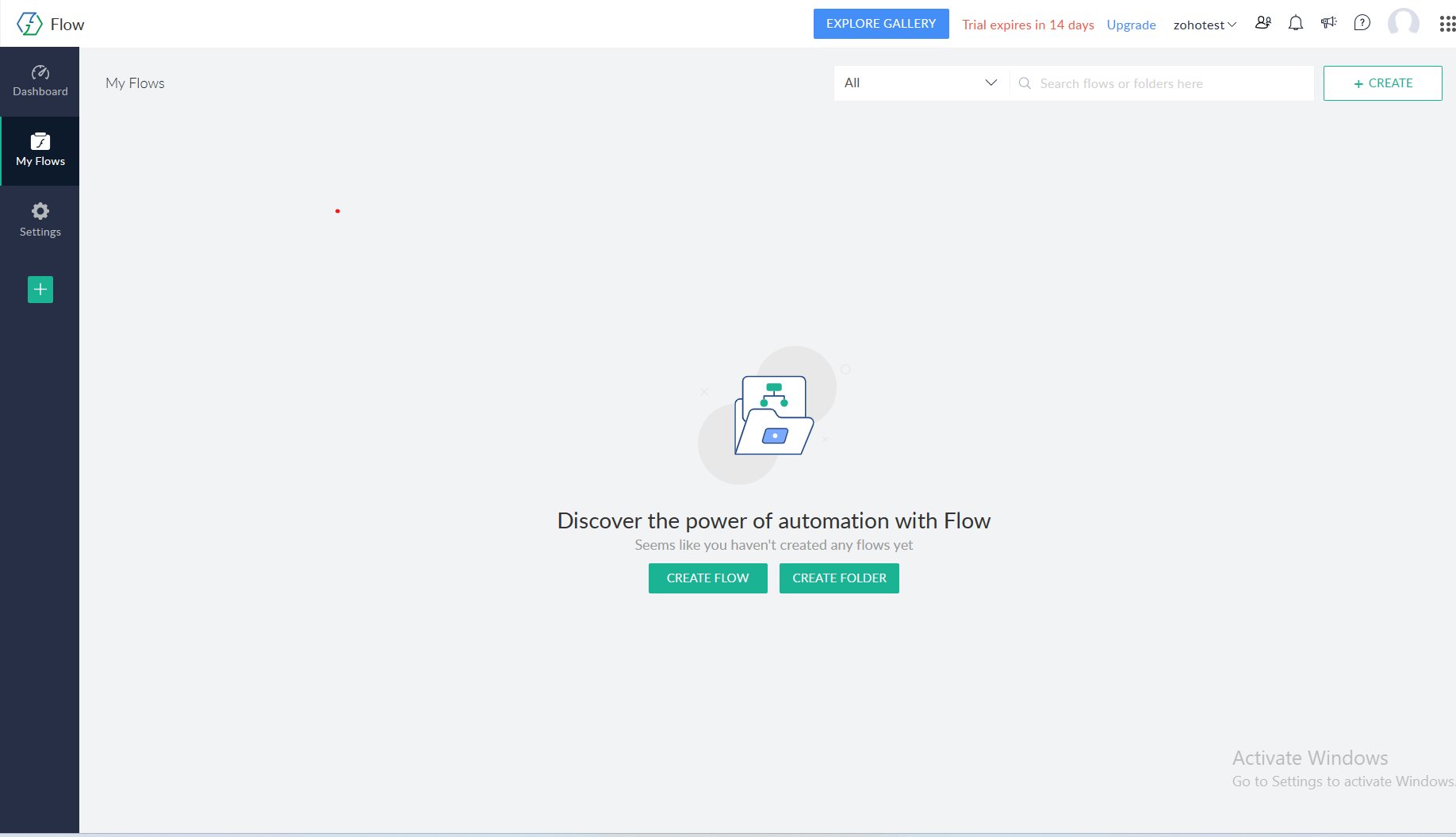Open the invite users icon
The height and width of the screenshot is (837, 1456).
tap(1263, 23)
